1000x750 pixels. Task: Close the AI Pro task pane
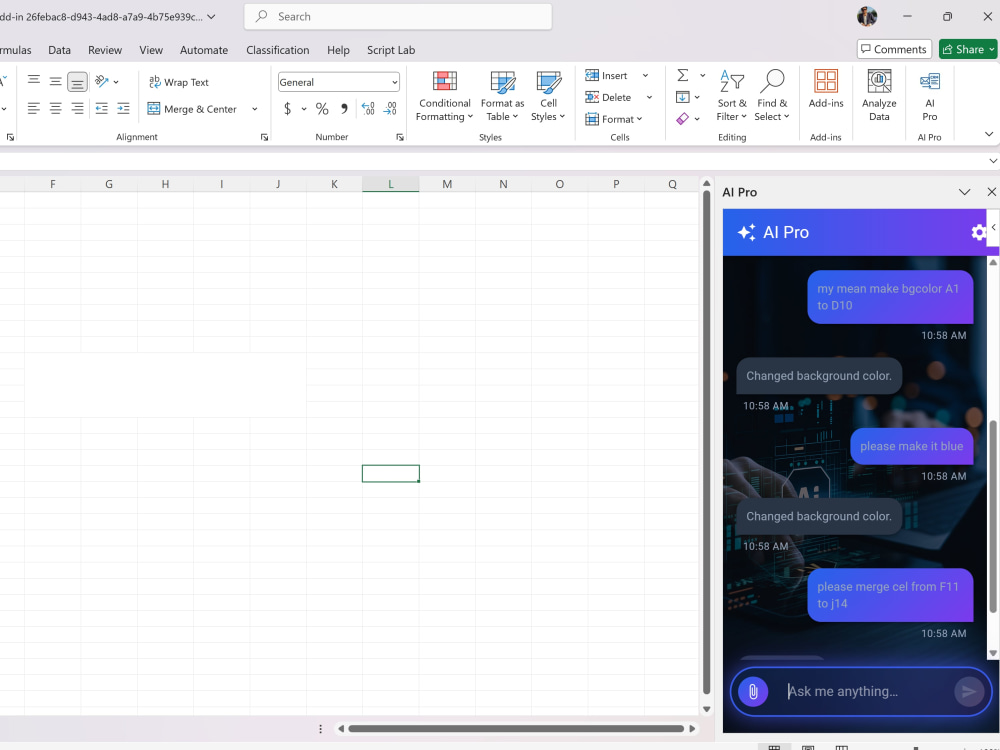[991, 192]
